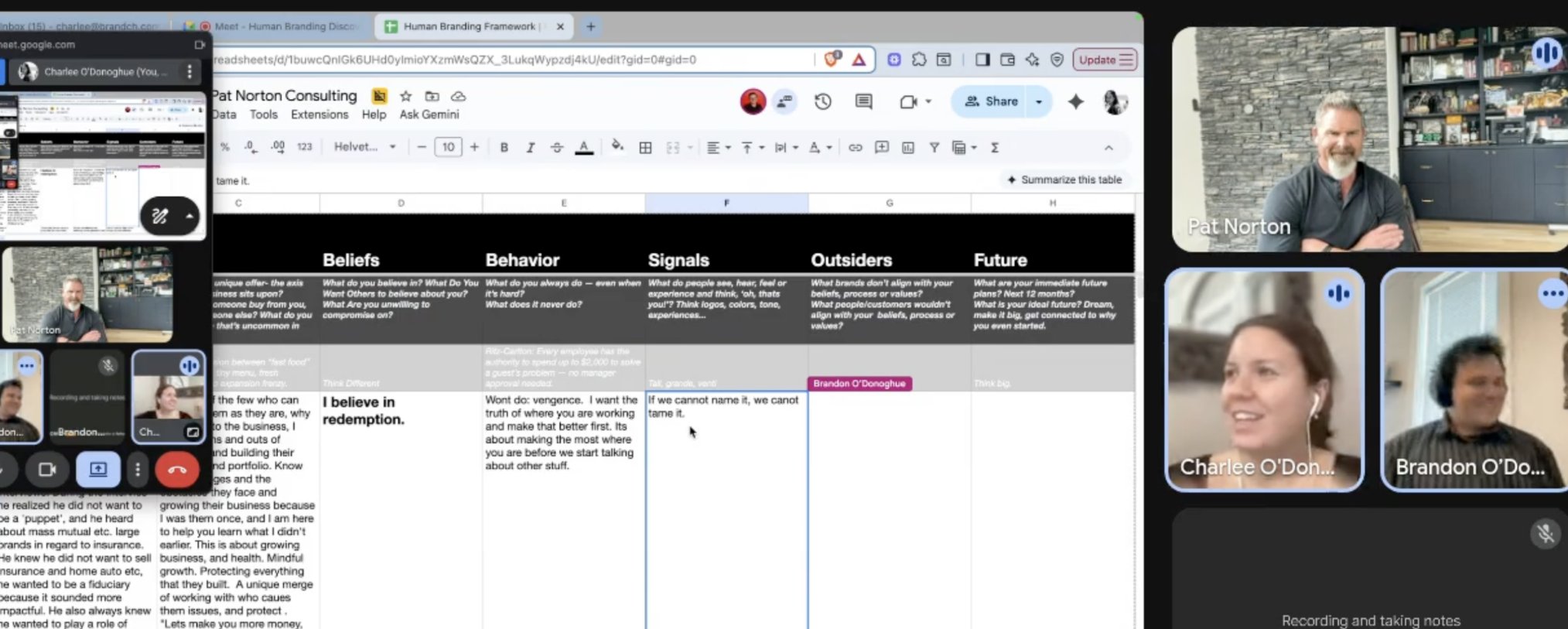Viewport: 1568px width, 629px height.
Task: Star the Pat Norton Consulting document
Action: coord(405,96)
